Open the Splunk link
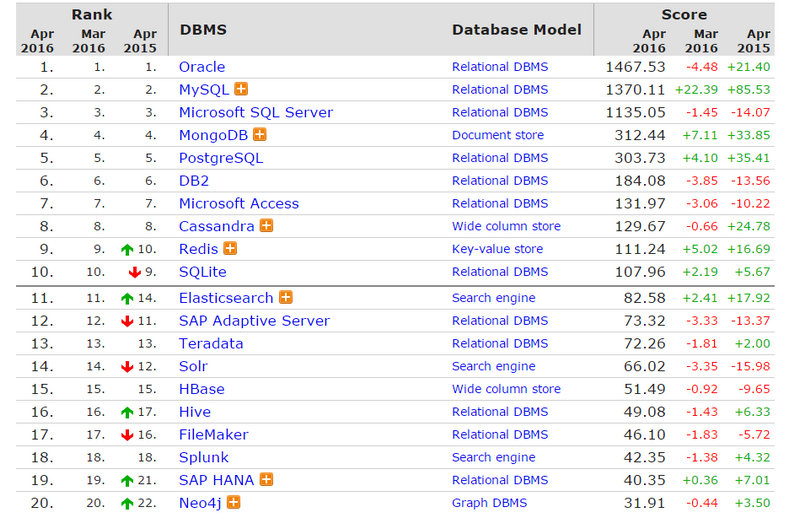This screenshot has height=513, width=800. click(204, 458)
